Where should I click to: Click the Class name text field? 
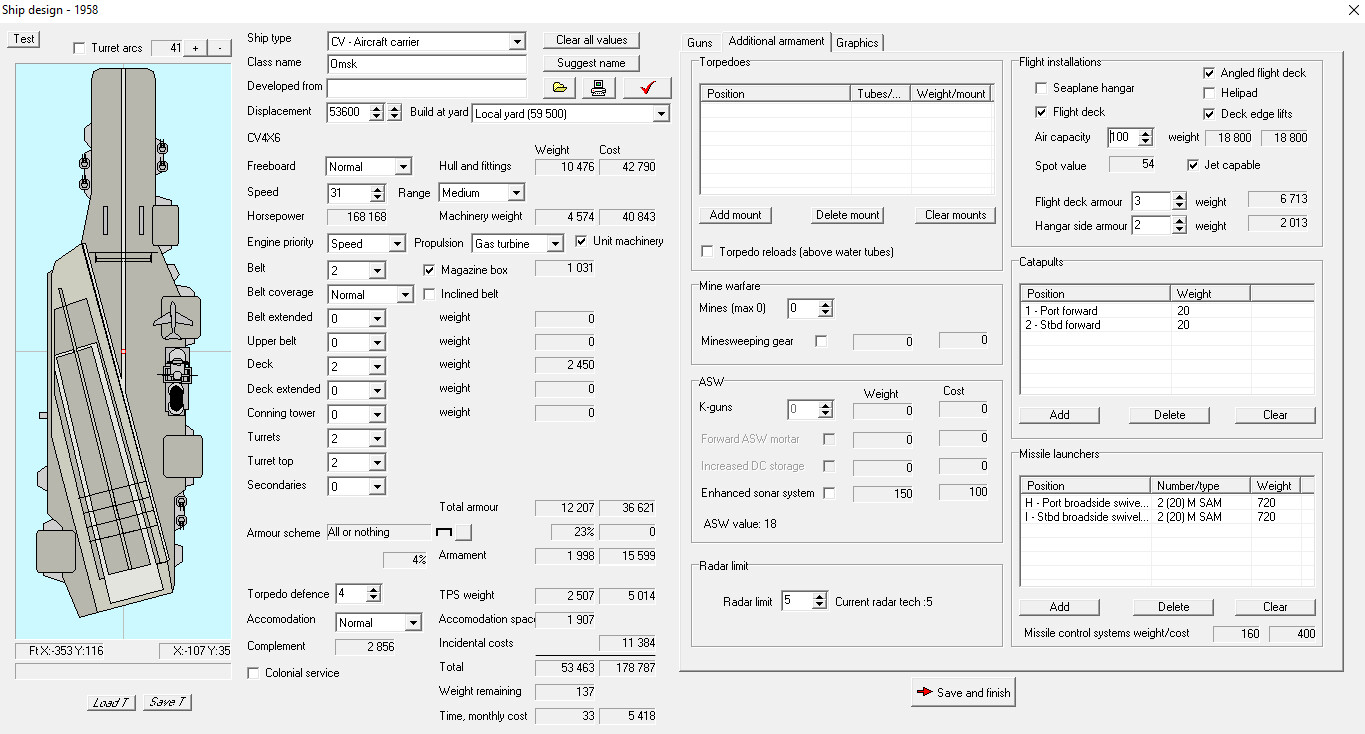tap(427, 63)
